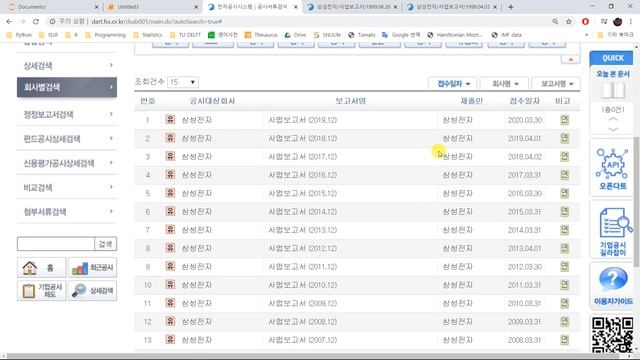
Task: Open the Python bookmark folder
Action: coord(19,35)
